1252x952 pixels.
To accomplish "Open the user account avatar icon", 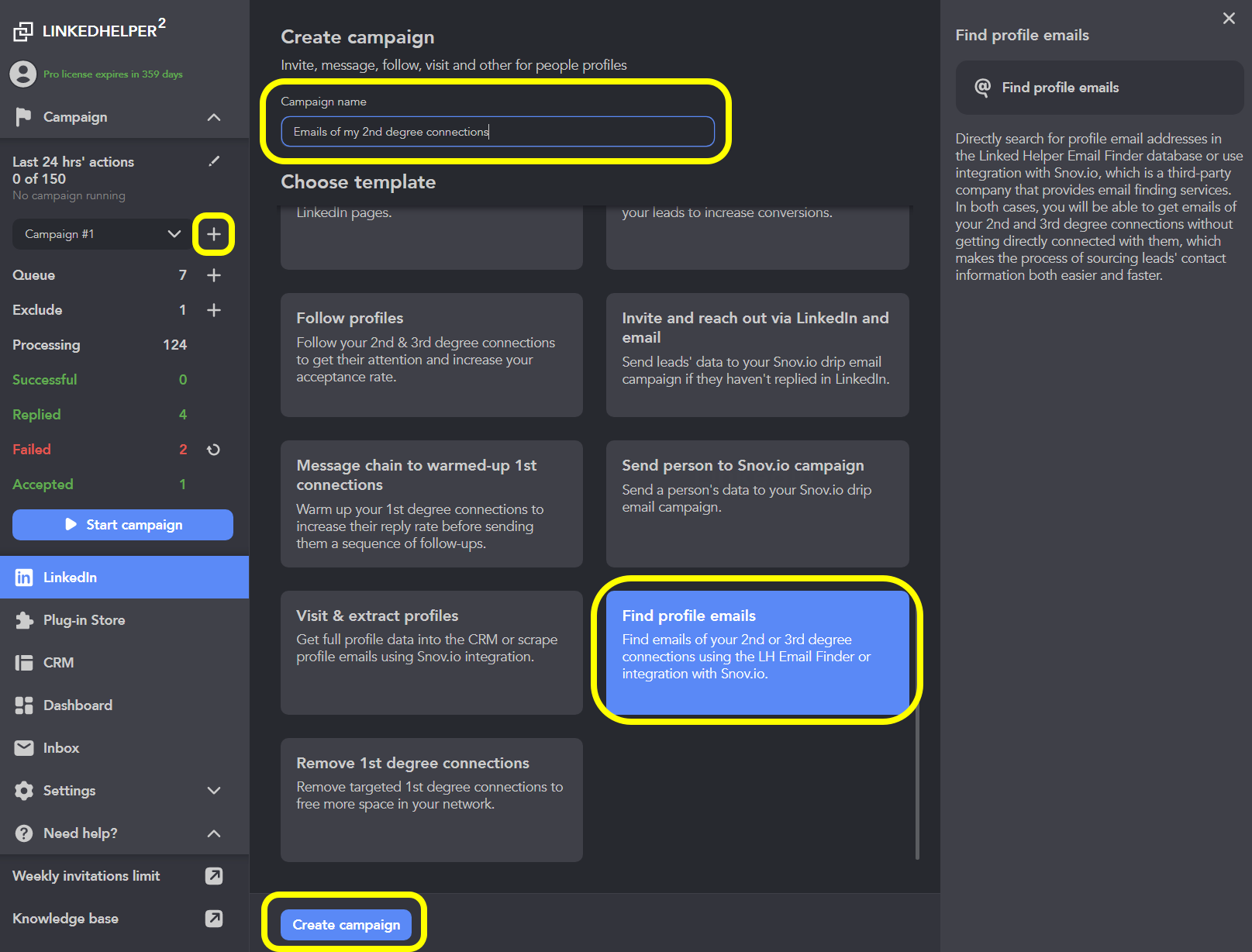I will 23,74.
